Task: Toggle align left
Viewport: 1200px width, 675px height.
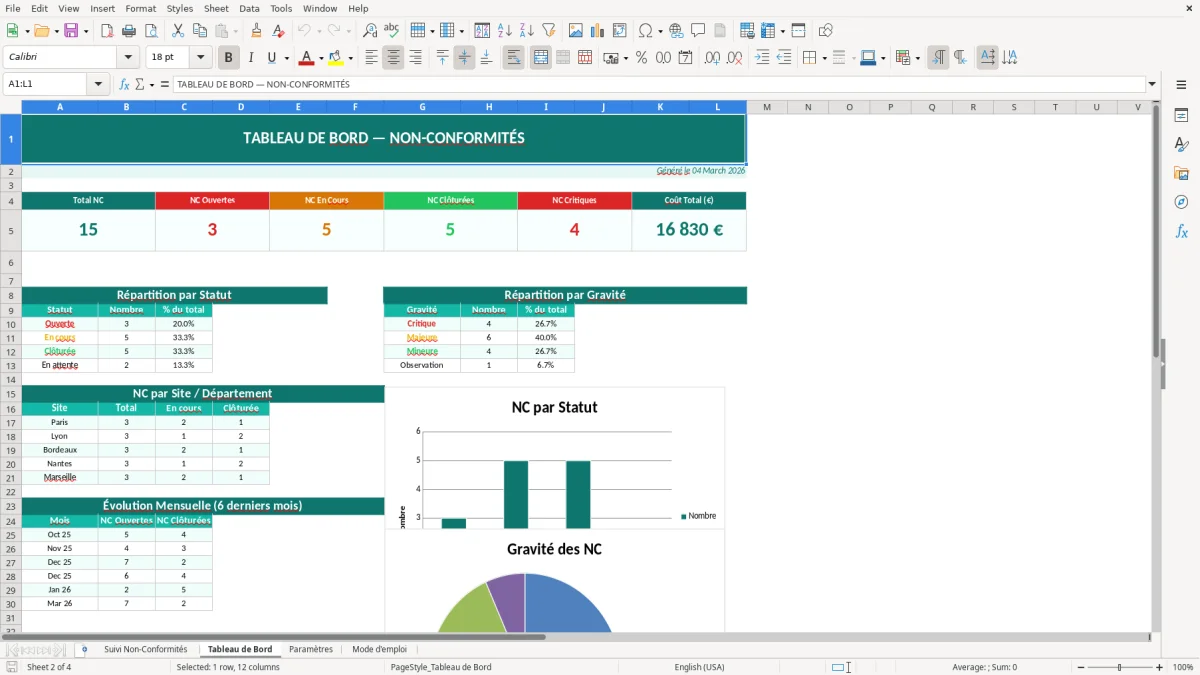Action: click(371, 58)
